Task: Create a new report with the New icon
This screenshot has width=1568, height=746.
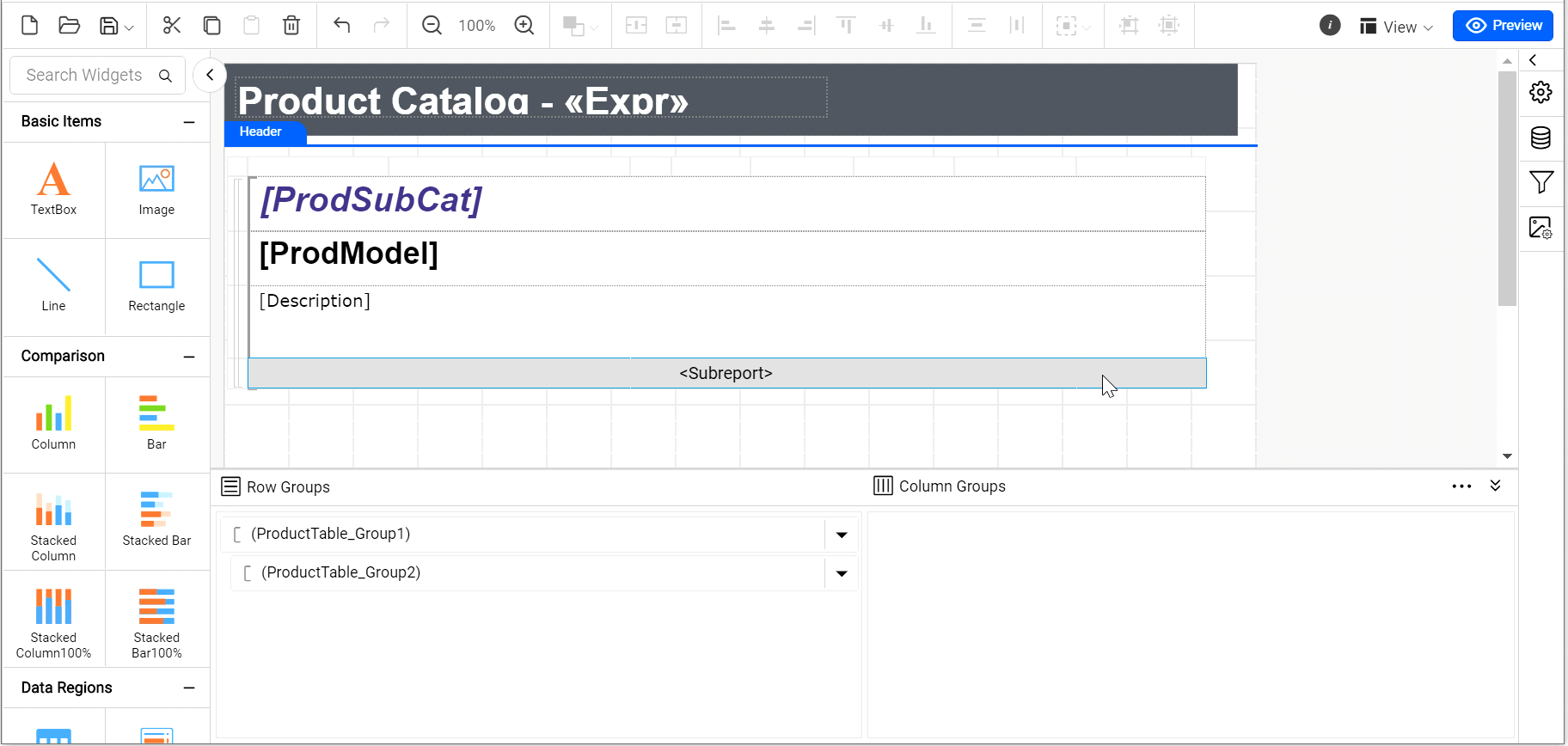Action: click(x=29, y=25)
